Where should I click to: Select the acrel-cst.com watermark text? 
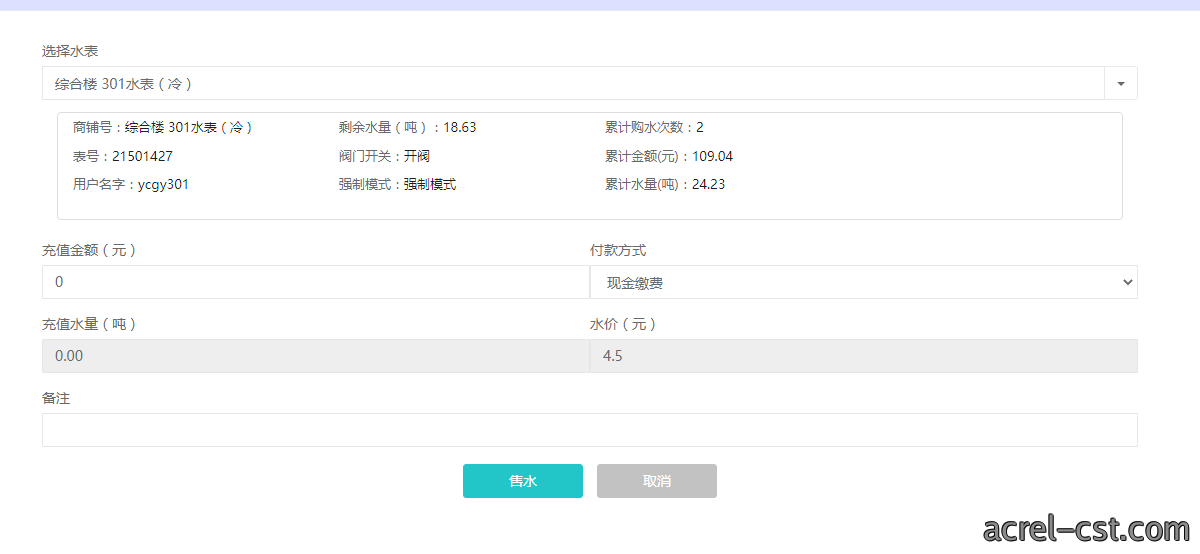1086,528
